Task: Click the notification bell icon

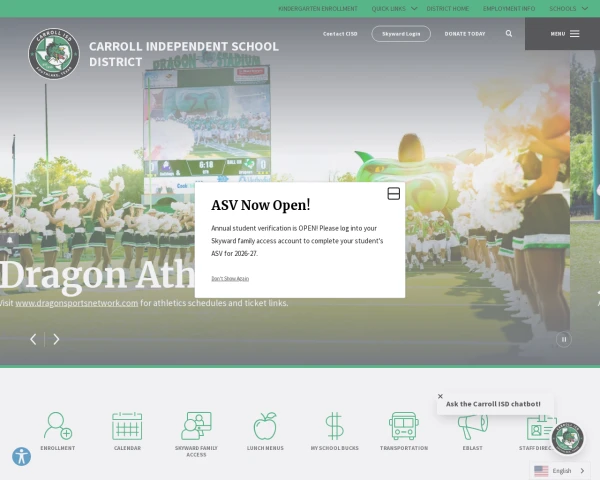Action: [10, 240]
